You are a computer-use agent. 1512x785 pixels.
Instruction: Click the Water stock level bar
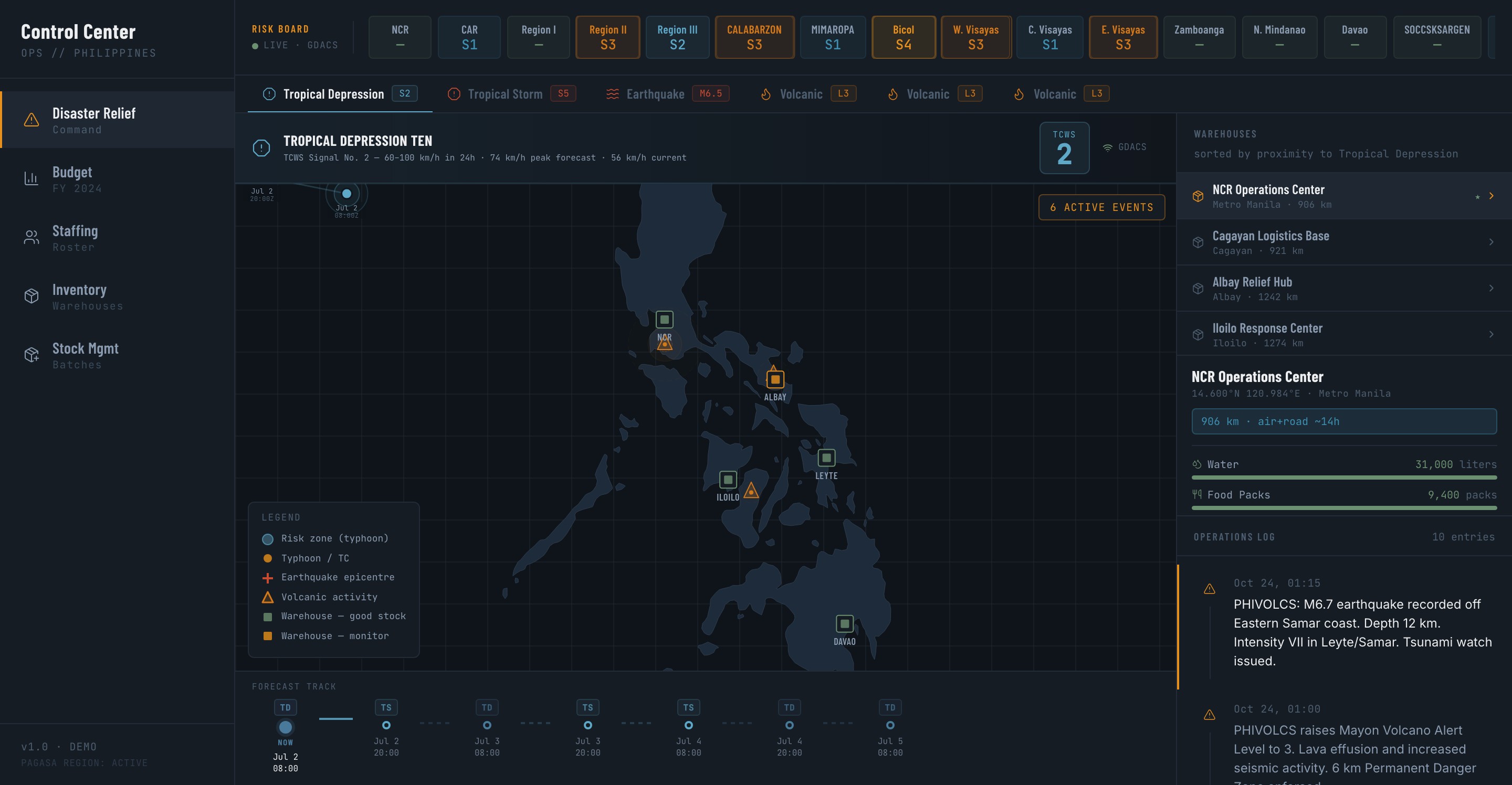(1344, 478)
